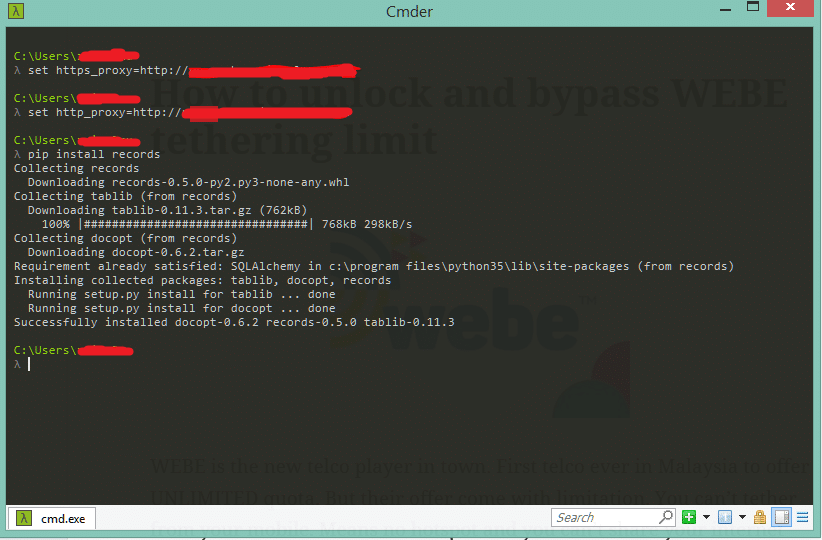Screen dimensions: 822x540
Task: Click the magnifier search icon
Action: coord(666,517)
